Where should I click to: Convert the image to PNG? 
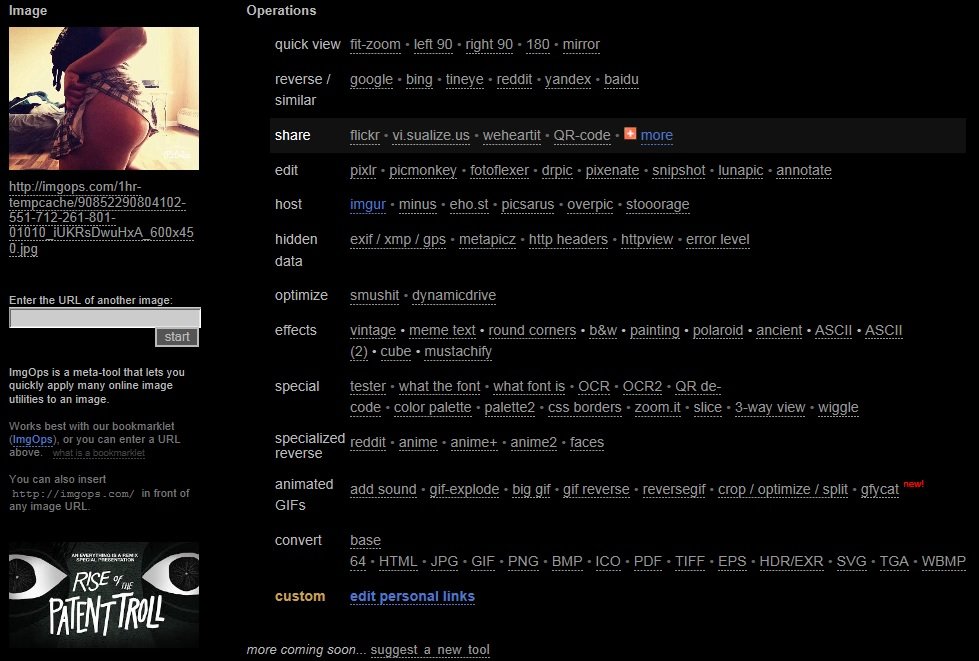[523, 561]
